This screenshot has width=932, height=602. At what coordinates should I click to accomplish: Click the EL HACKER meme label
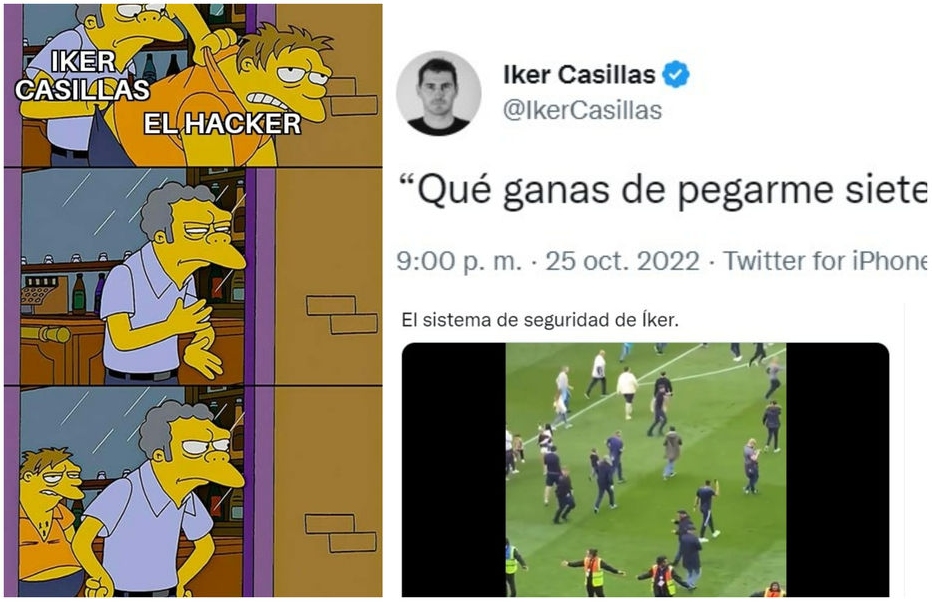coord(222,124)
